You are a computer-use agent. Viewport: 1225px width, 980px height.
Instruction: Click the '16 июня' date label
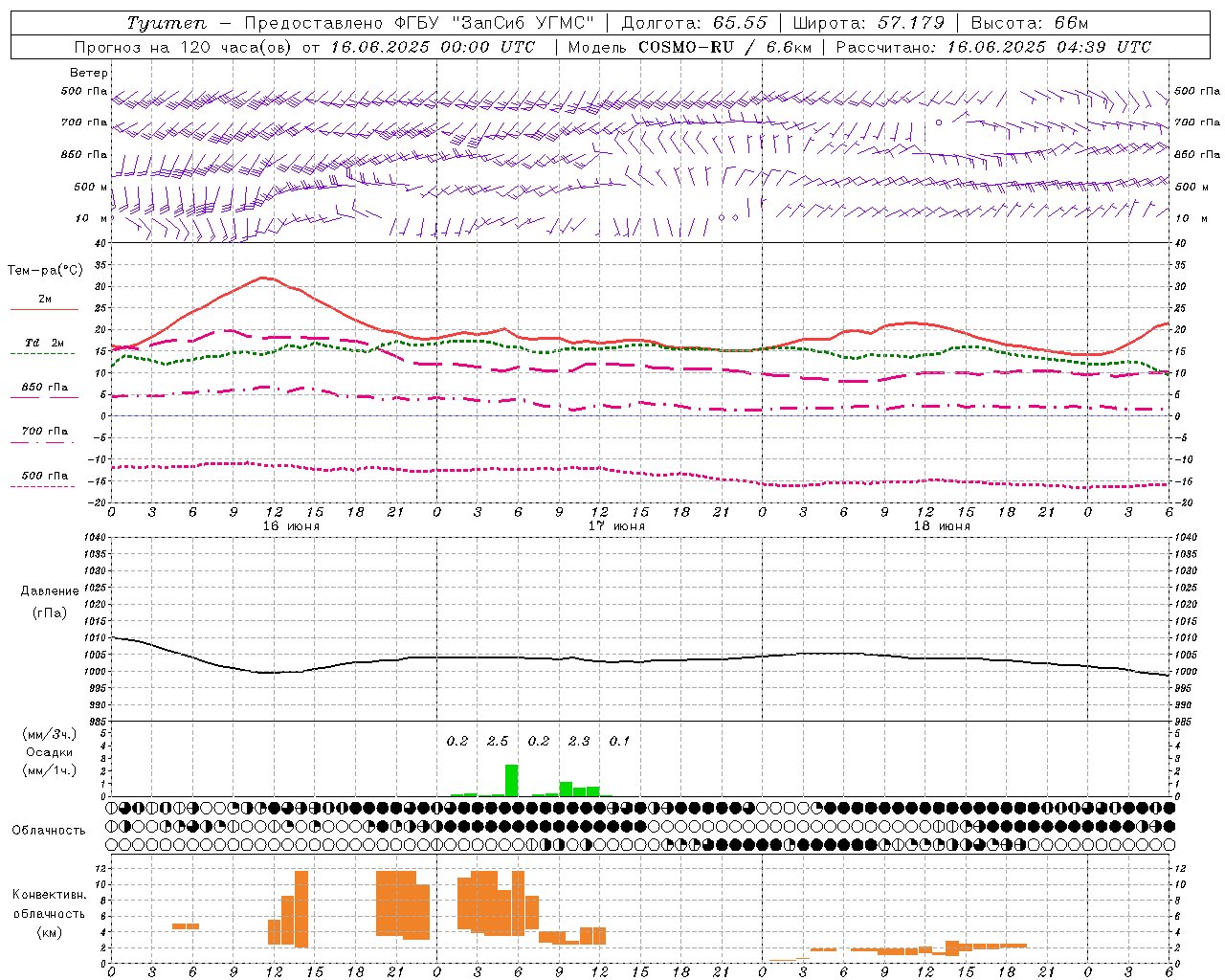pos(291,526)
